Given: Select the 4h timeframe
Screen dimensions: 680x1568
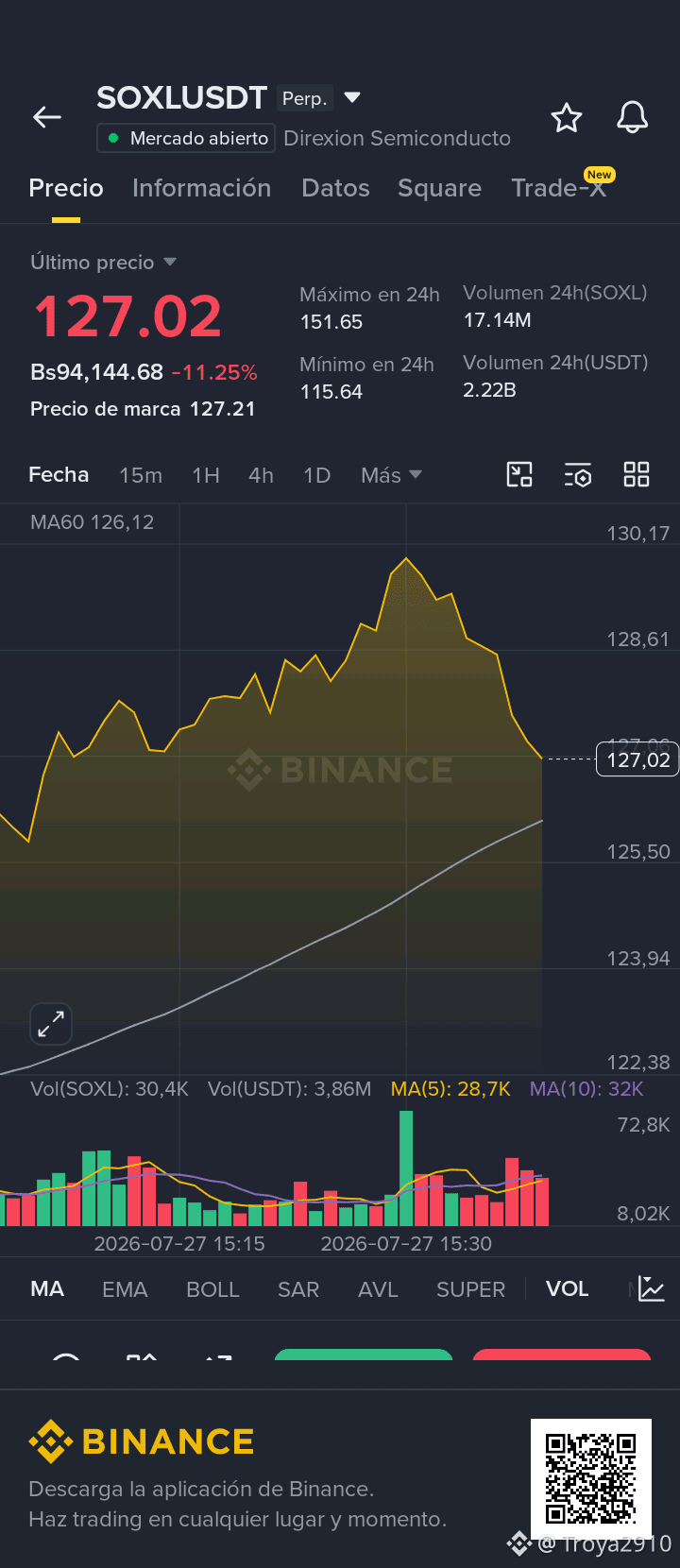Looking at the screenshot, I should coord(262,475).
